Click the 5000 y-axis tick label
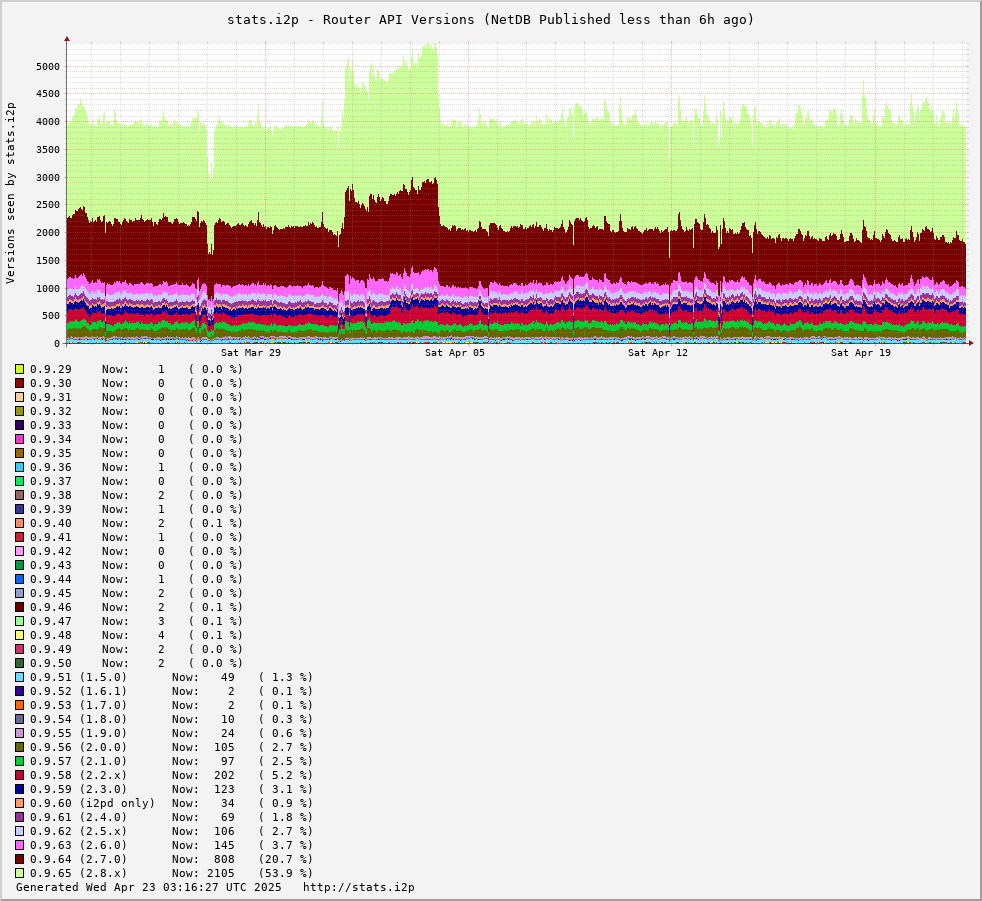 (x=48, y=66)
